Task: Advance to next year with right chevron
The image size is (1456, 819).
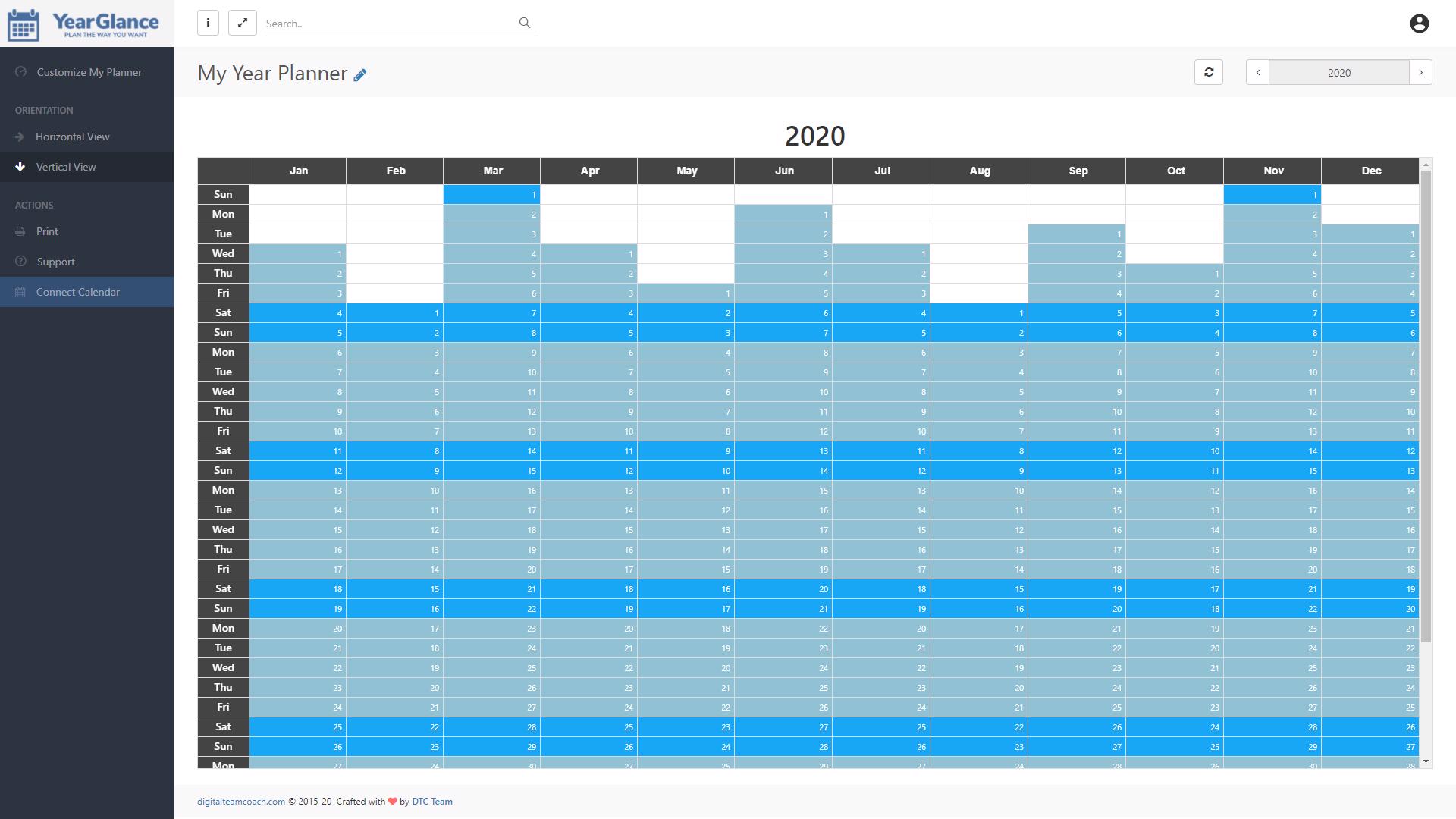Action: 1420,72
